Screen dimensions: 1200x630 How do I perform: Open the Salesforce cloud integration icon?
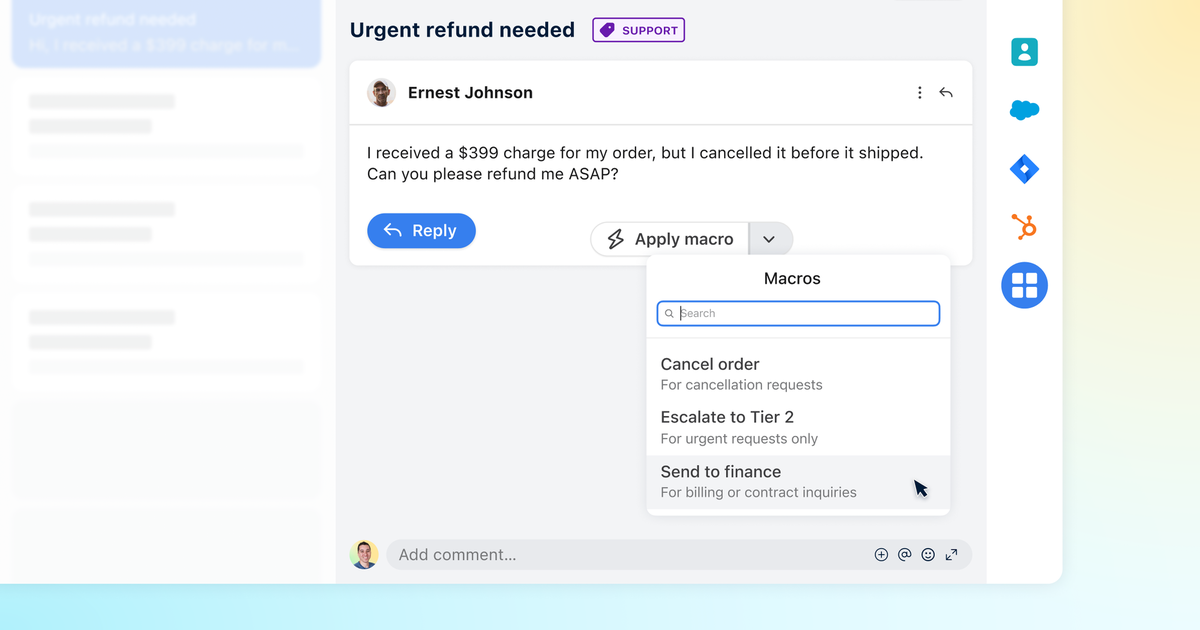tap(1024, 110)
